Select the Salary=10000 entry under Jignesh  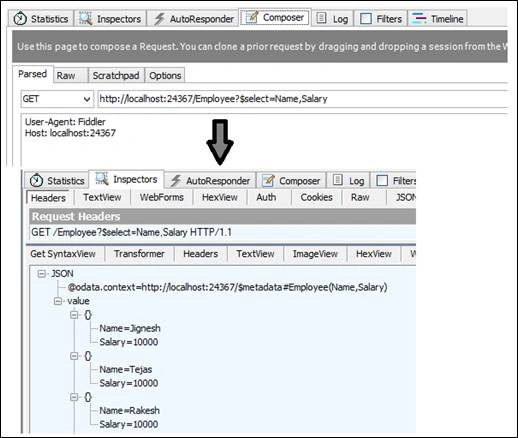point(129,342)
